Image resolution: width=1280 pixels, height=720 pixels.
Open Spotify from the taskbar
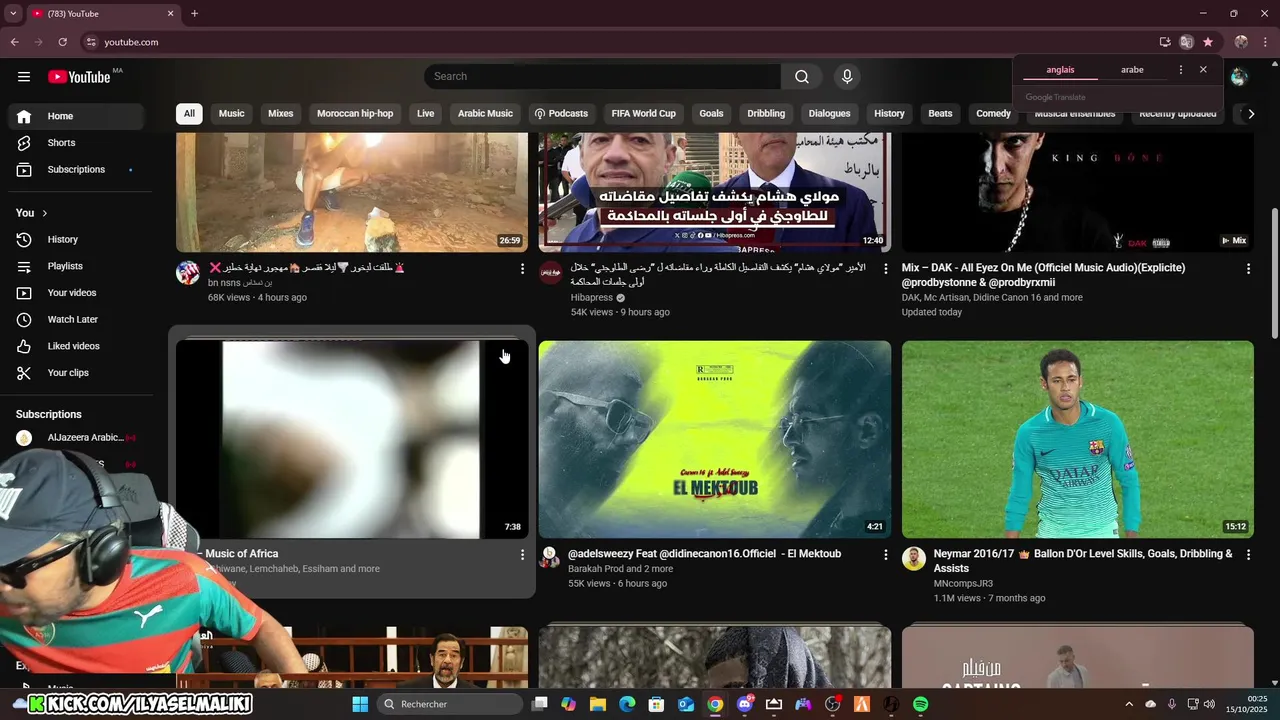[920, 704]
